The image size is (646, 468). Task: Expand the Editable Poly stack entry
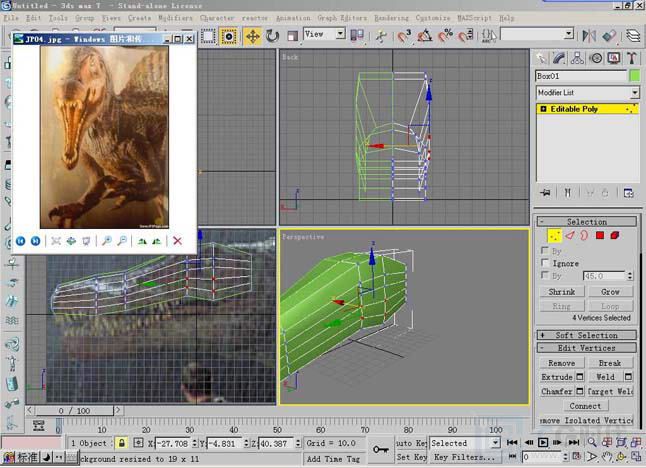[x=543, y=109]
